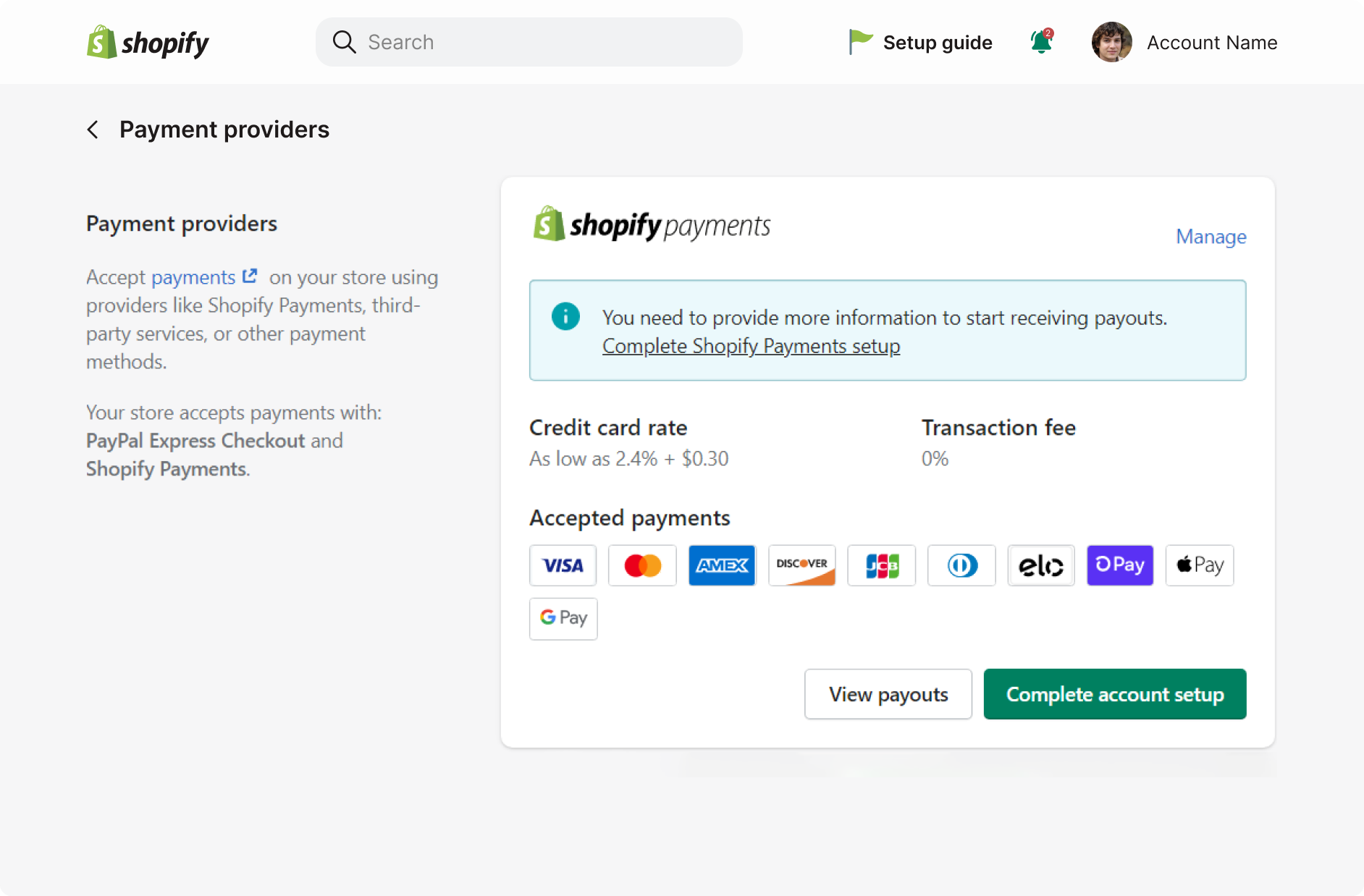Image resolution: width=1364 pixels, height=896 pixels.
Task: Select the JCB payment icon
Action: [881, 565]
